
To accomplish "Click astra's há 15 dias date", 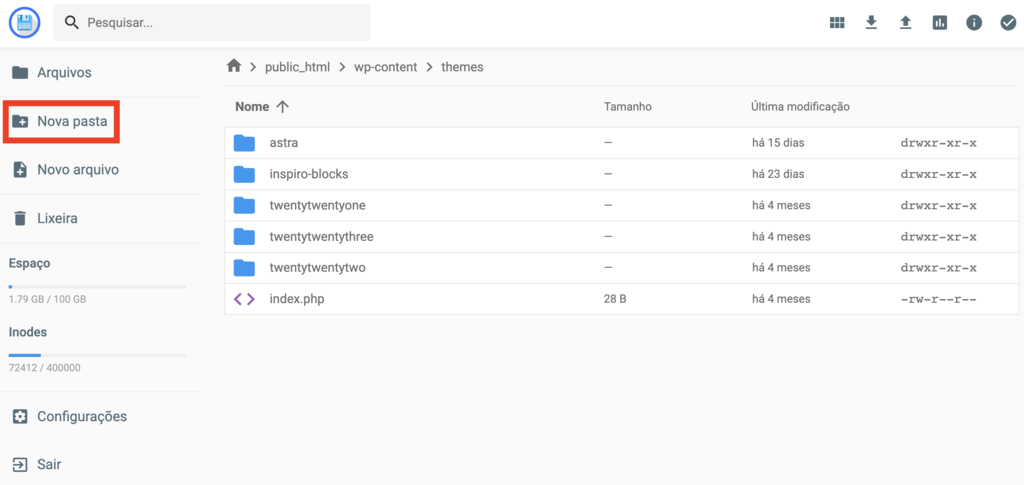I will 778,142.
